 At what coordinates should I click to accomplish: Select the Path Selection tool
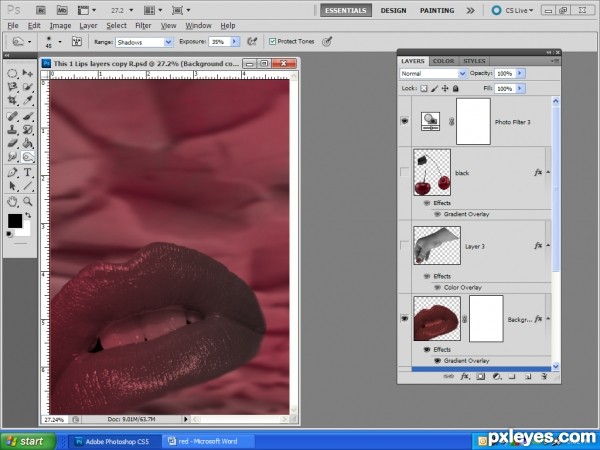click(13, 186)
